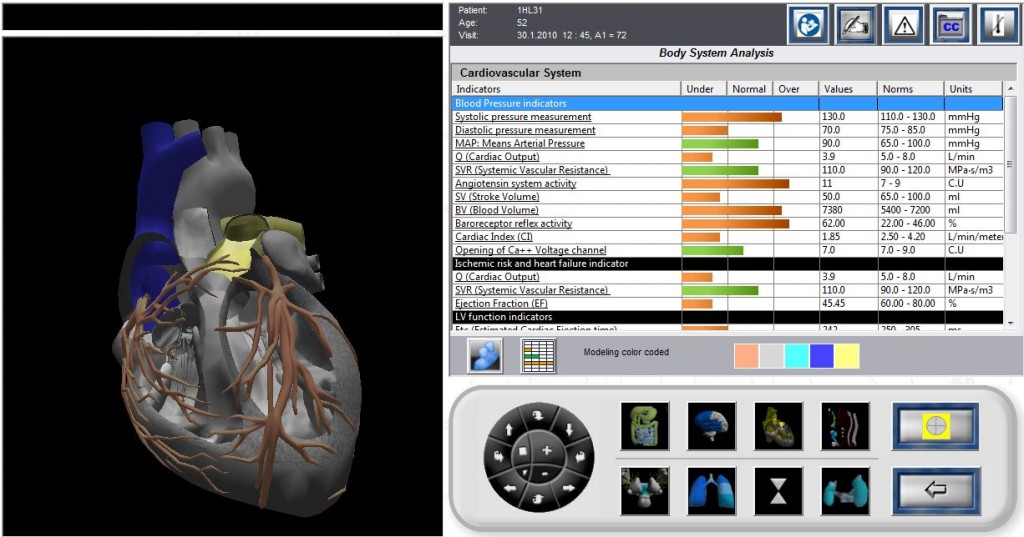Select the heart model thumbnail icon
Screen dimensions: 1024x537
(778, 426)
